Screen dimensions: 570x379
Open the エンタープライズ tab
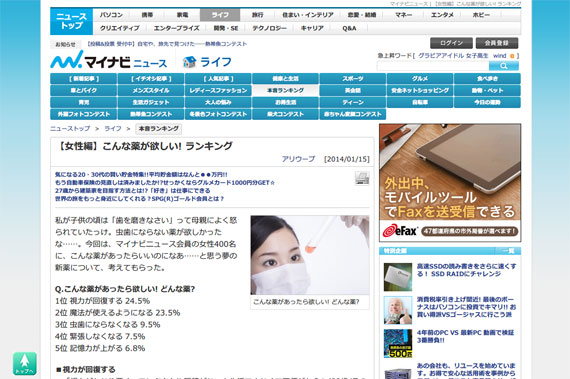(176, 28)
